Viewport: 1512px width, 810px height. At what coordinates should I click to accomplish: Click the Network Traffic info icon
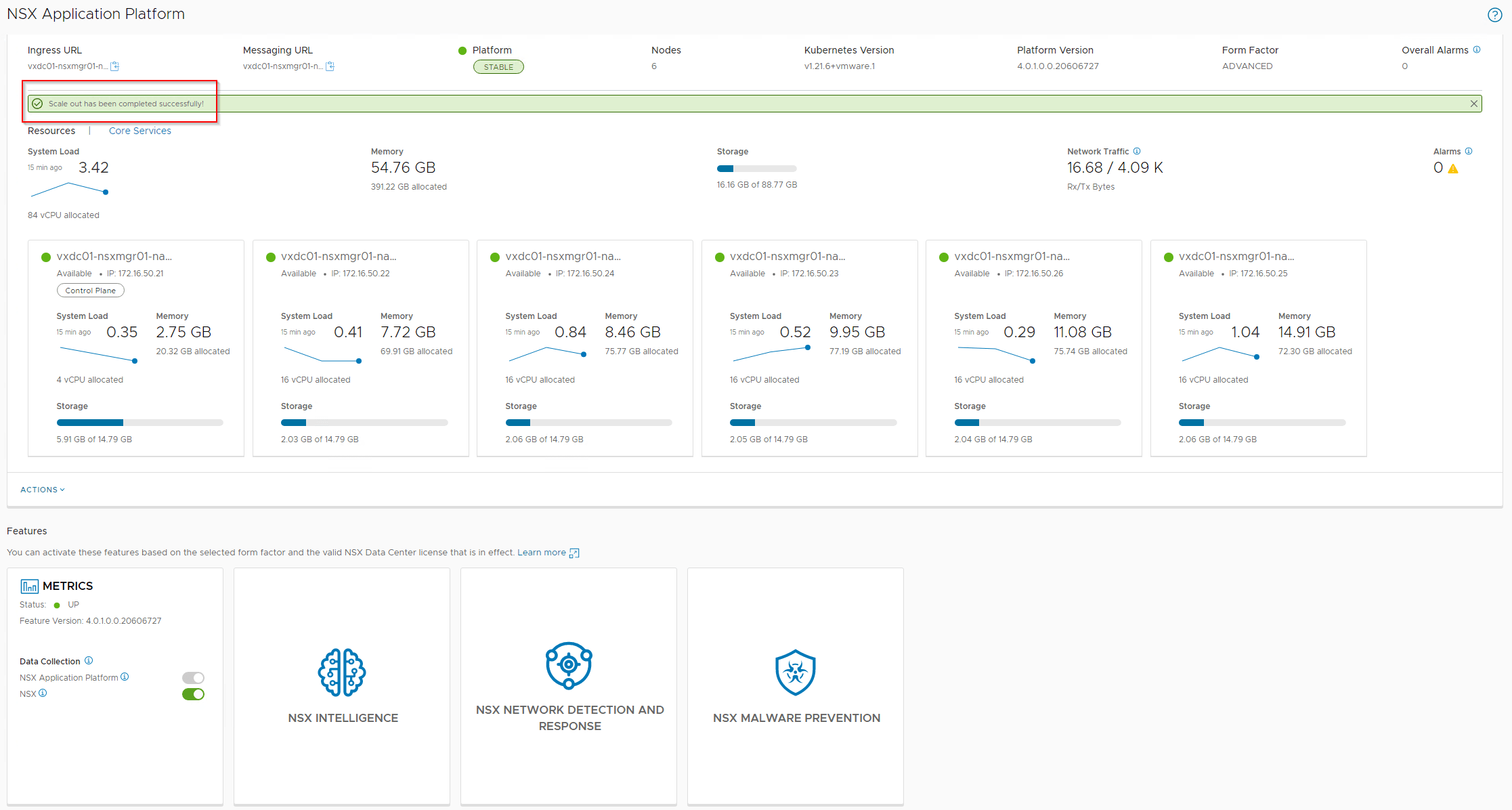(1137, 151)
